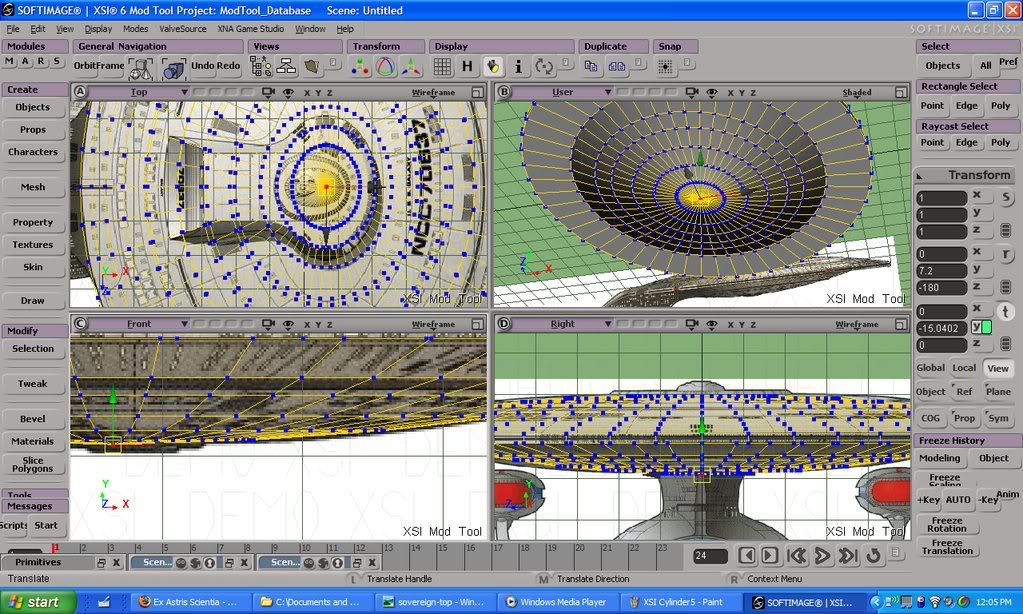Click camera icon in Top viewport header
The image size is (1023, 614).
(x=267, y=93)
